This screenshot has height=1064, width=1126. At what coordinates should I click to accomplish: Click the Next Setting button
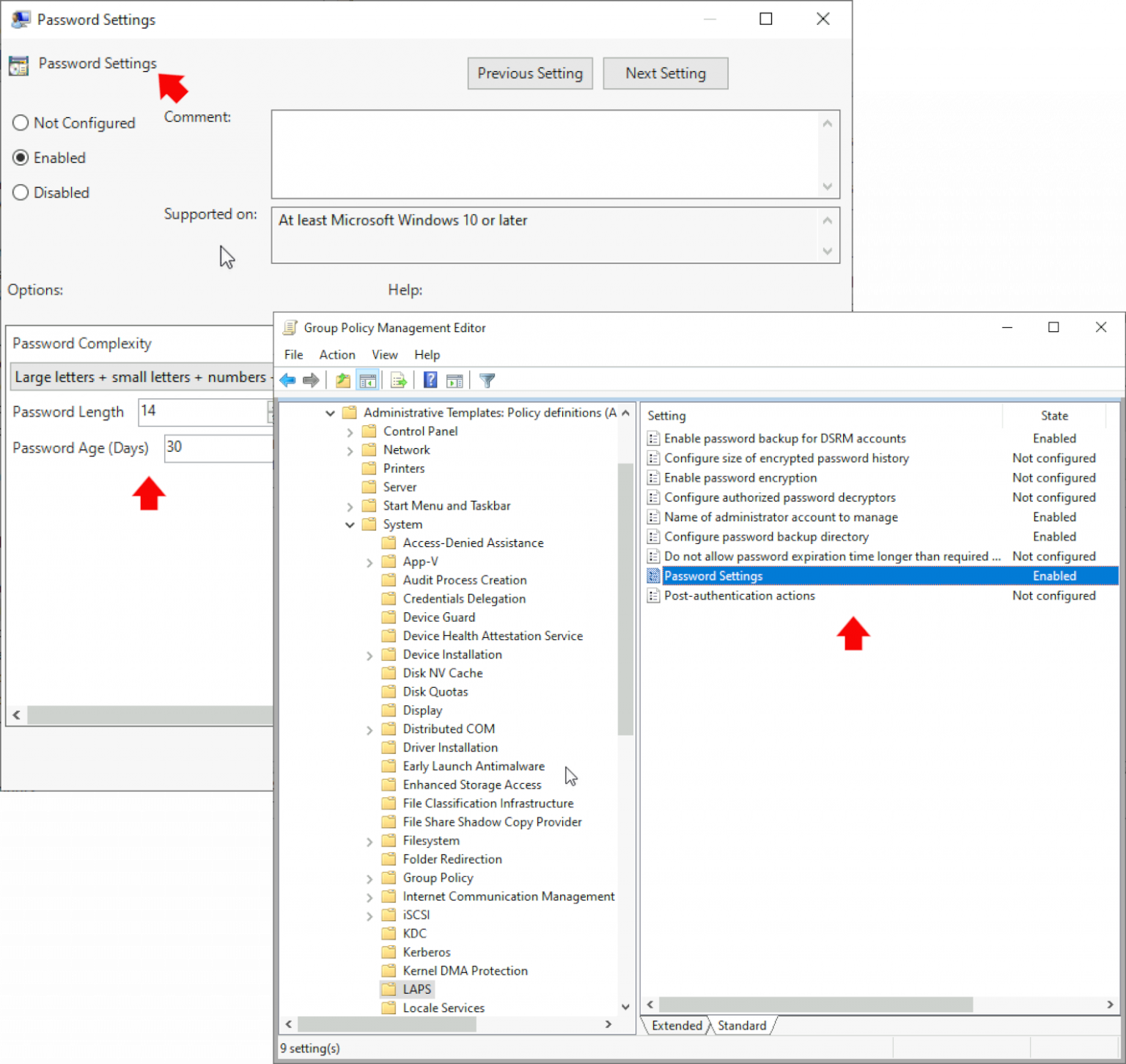[x=665, y=73]
